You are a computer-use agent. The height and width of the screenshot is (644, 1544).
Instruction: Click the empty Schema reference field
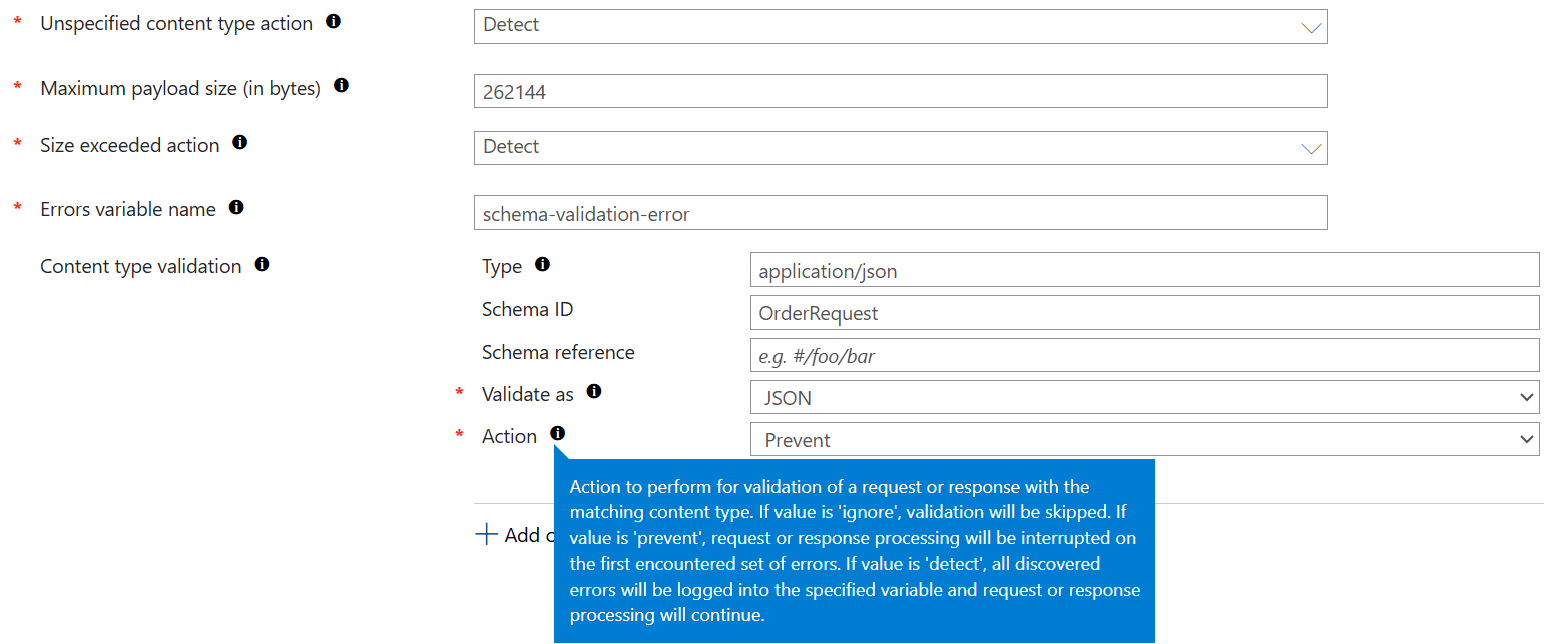[1144, 355]
